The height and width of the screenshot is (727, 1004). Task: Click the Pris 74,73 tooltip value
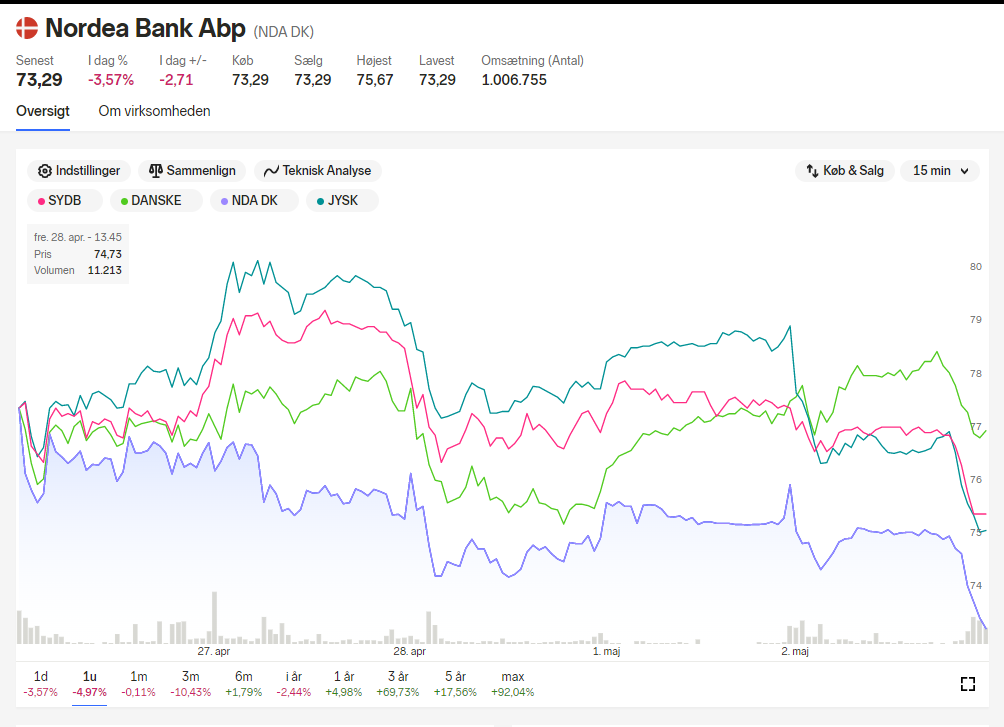point(108,254)
